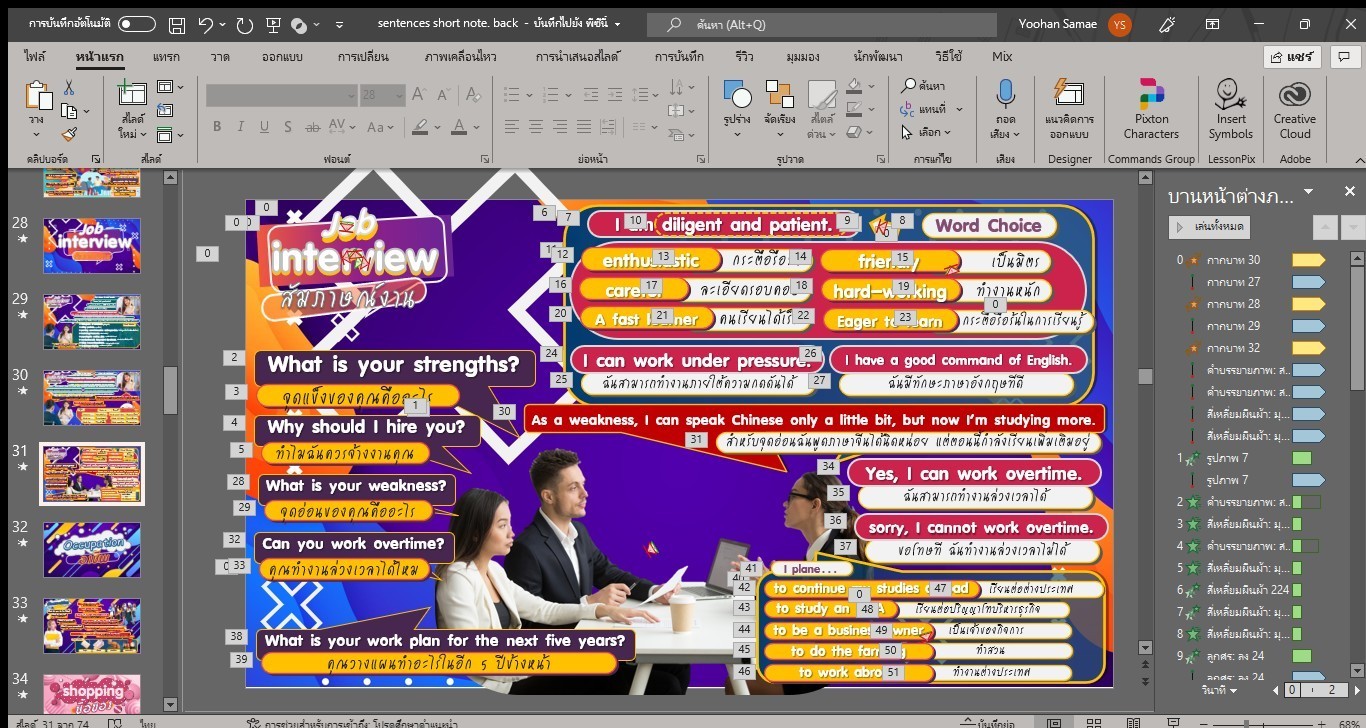The height and width of the screenshot is (728, 1366).
Task: Click the Yoohan Samae account name
Action: [1057, 24]
